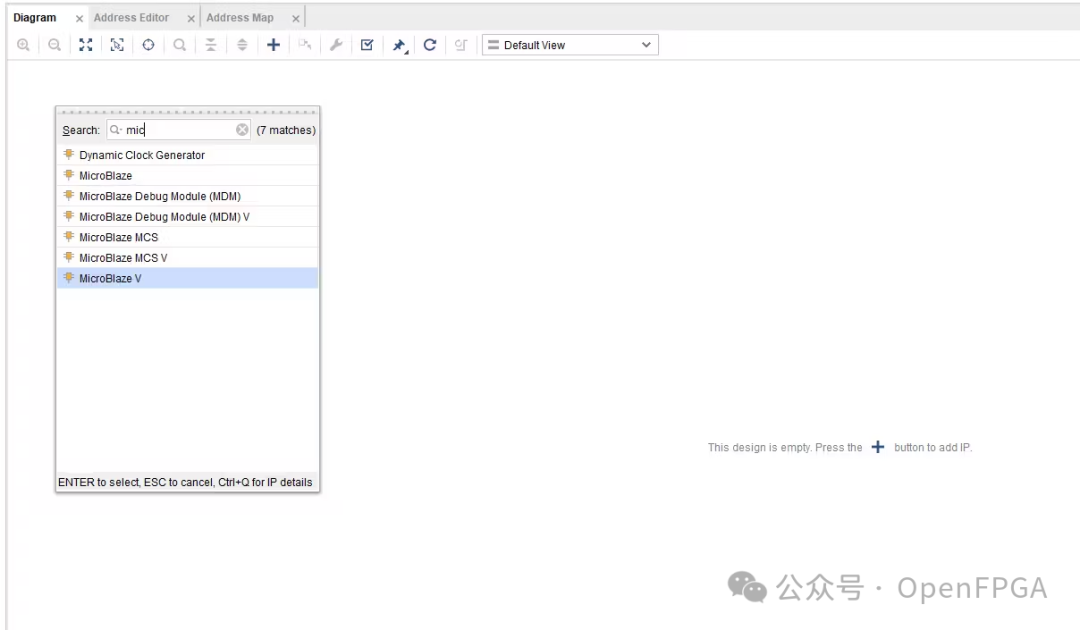Screen dimensions: 1080x630
Task: Click the drag handle atop IP catalog popup
Action: (187, 112)
